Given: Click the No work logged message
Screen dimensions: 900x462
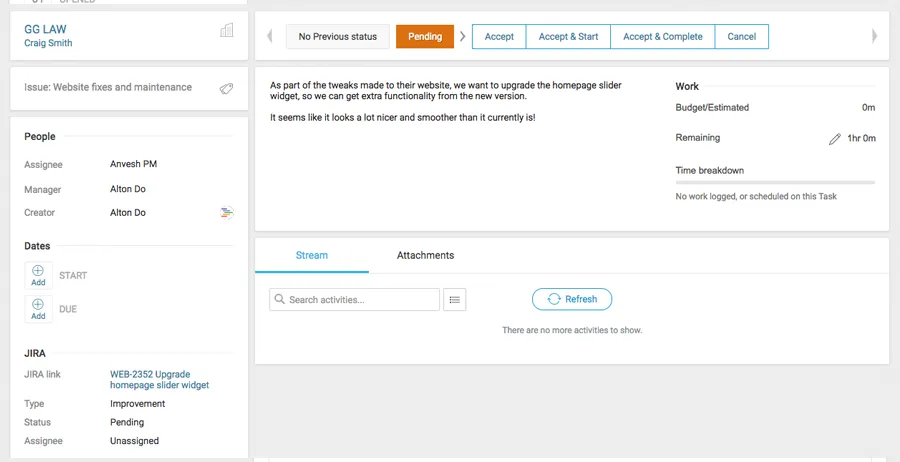Looking at the screenshot, I should pos(756,196).
